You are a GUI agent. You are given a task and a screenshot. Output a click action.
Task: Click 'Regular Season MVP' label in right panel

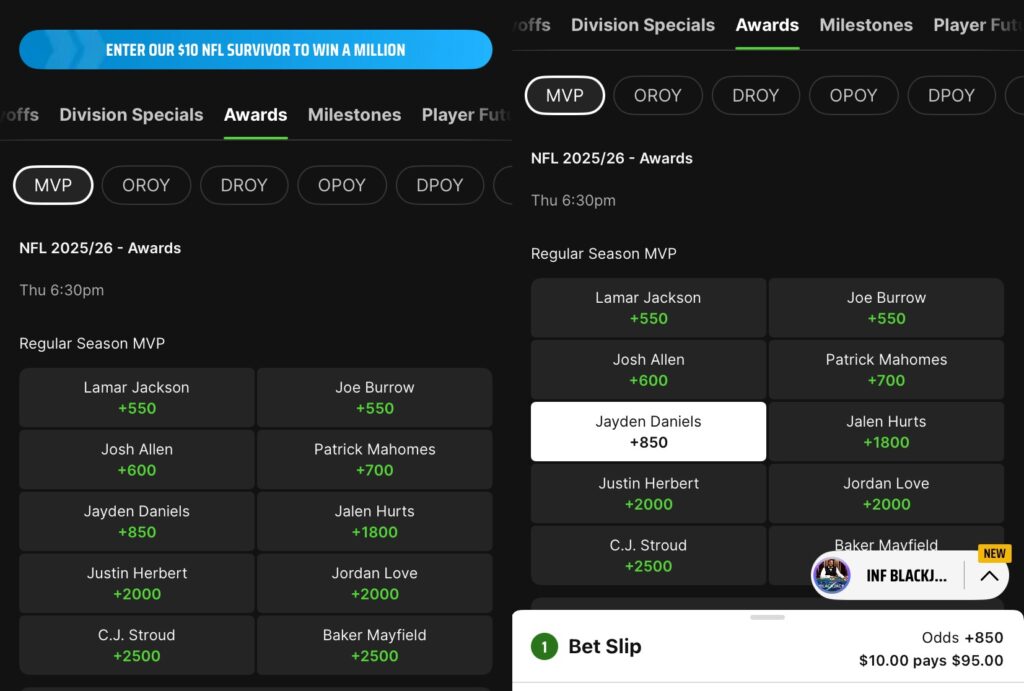click(604, 253)
